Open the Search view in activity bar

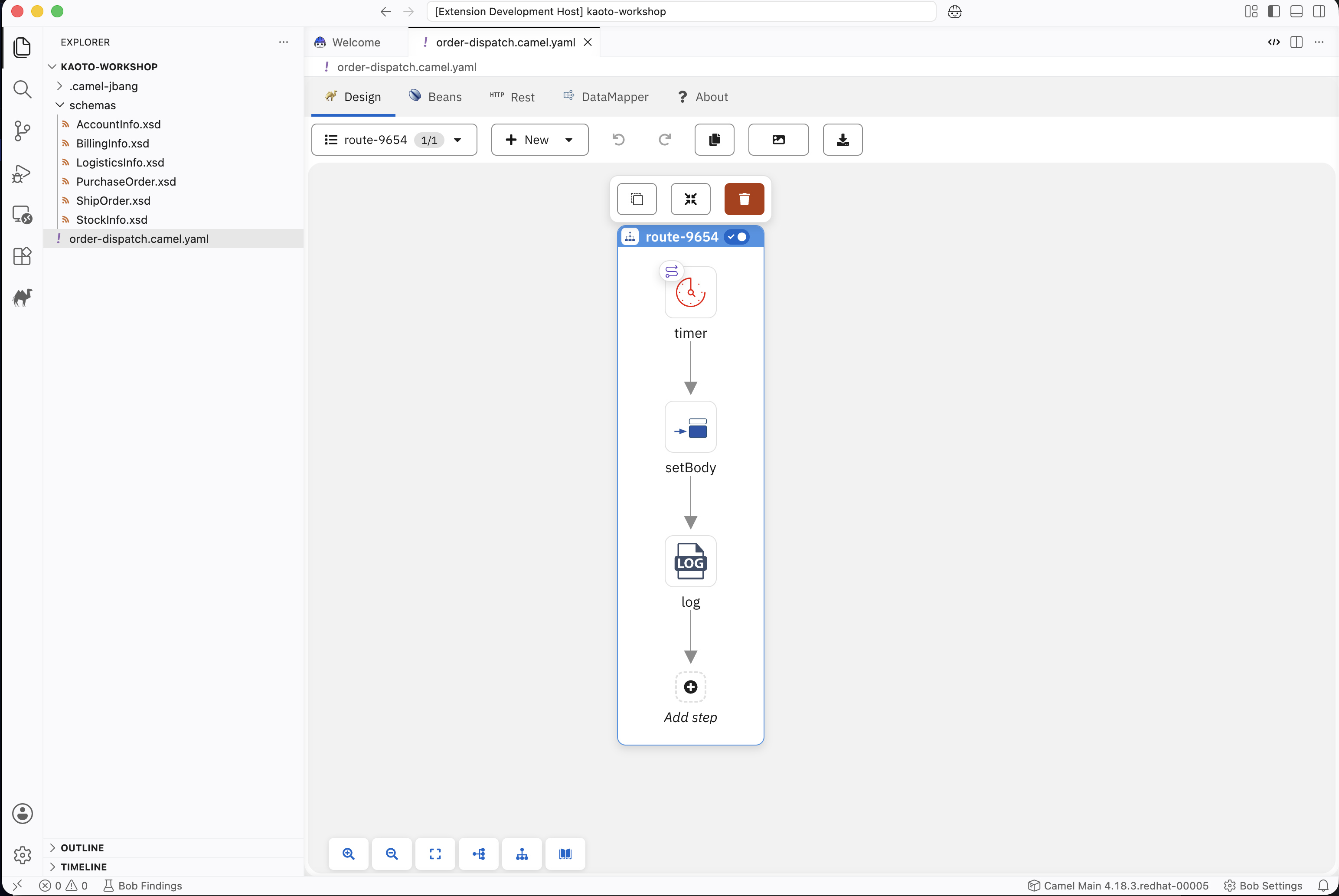22,89
